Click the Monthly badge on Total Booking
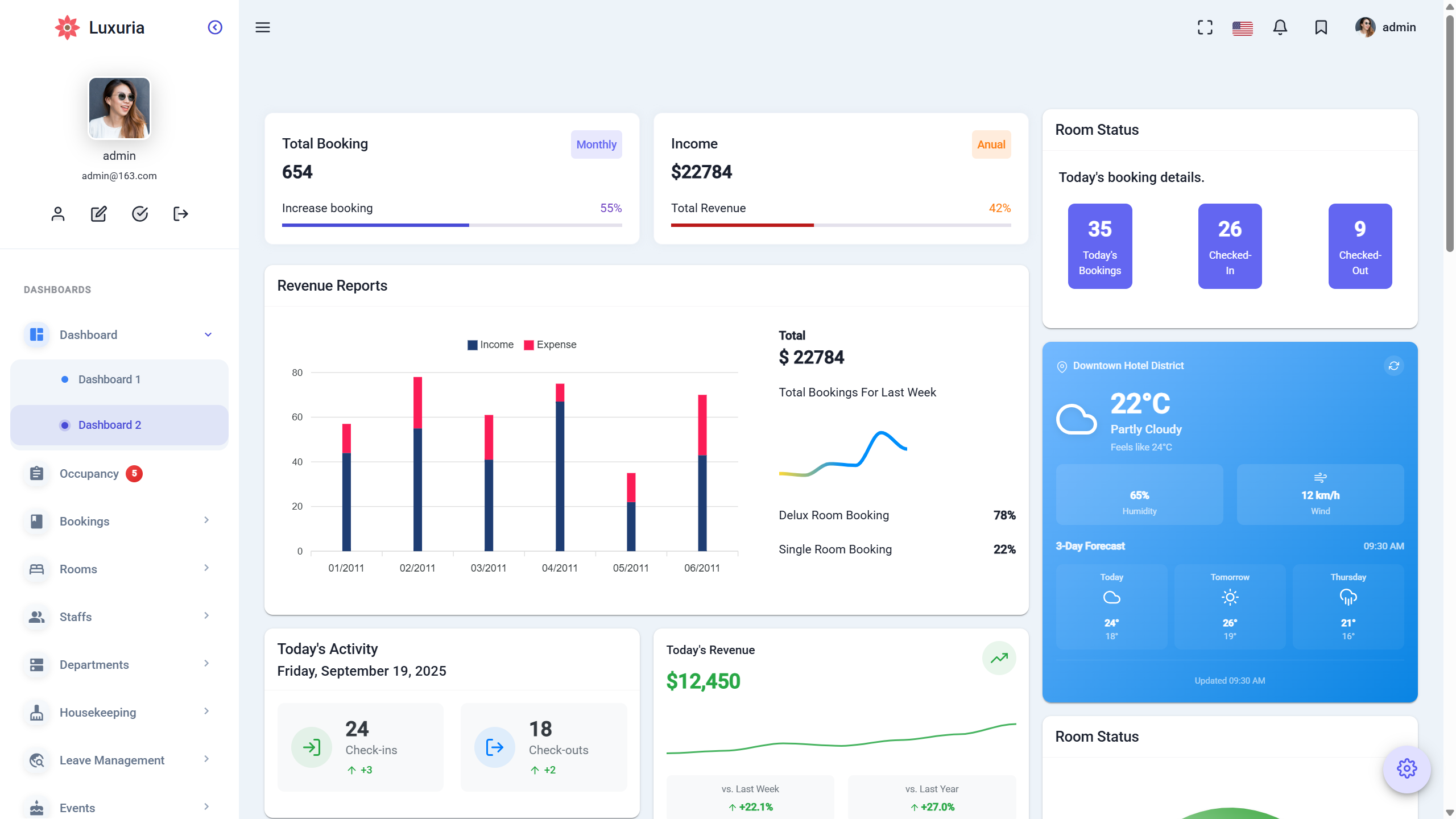1456x819 pixels. pos(596,144)
